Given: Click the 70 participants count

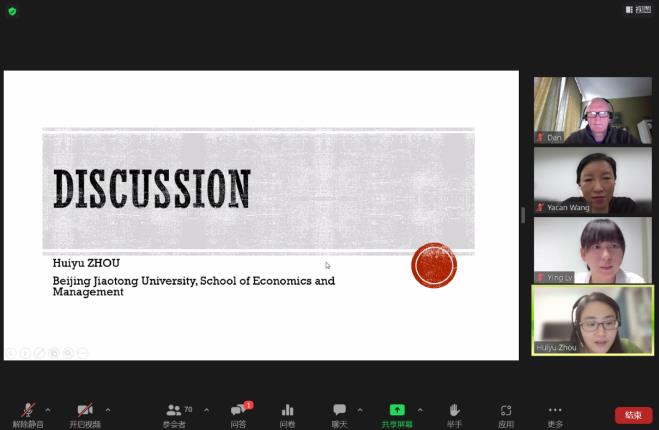Looking at the screenshot, I should click(188, 409).
